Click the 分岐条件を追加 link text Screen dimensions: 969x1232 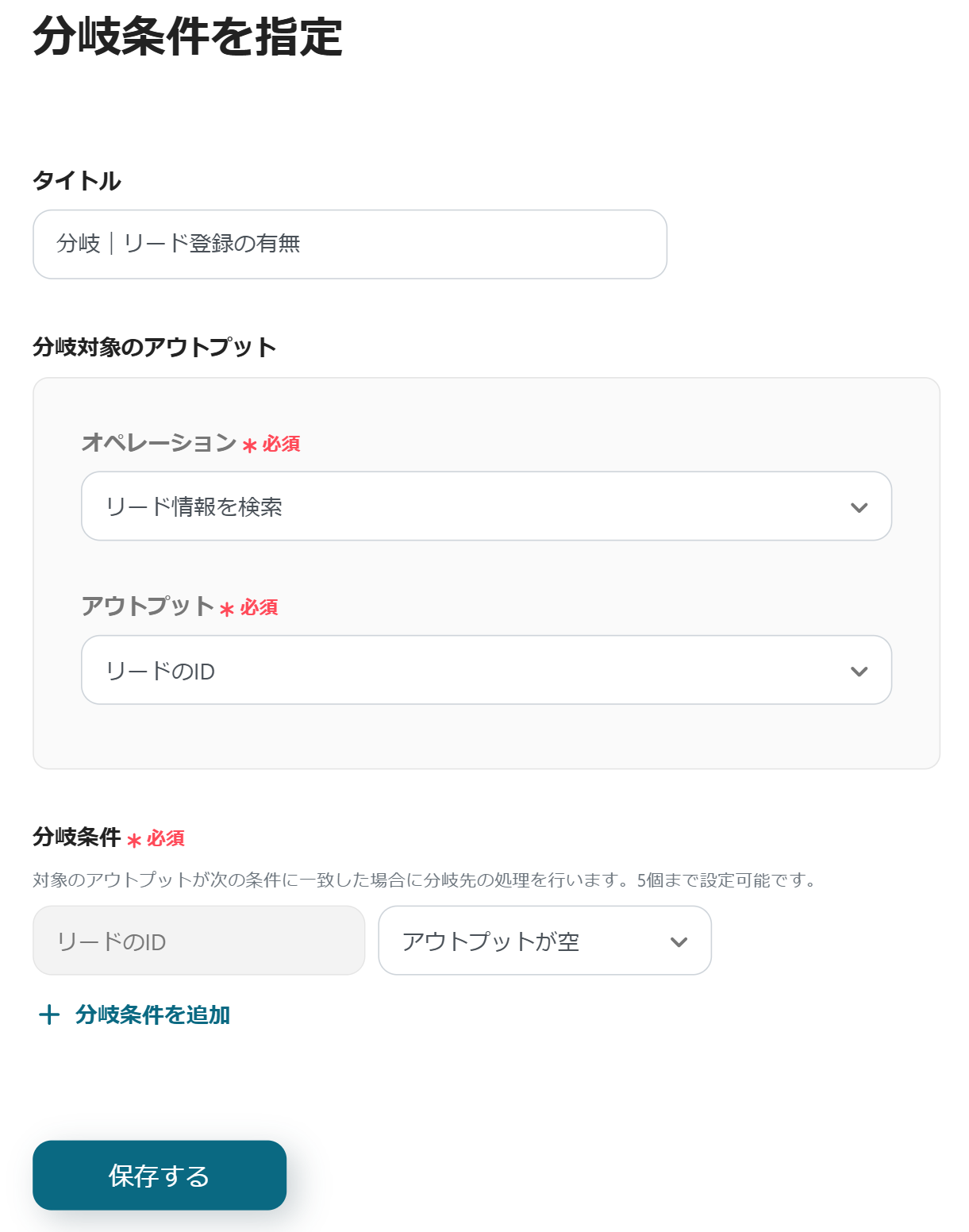coord(152,1014)
